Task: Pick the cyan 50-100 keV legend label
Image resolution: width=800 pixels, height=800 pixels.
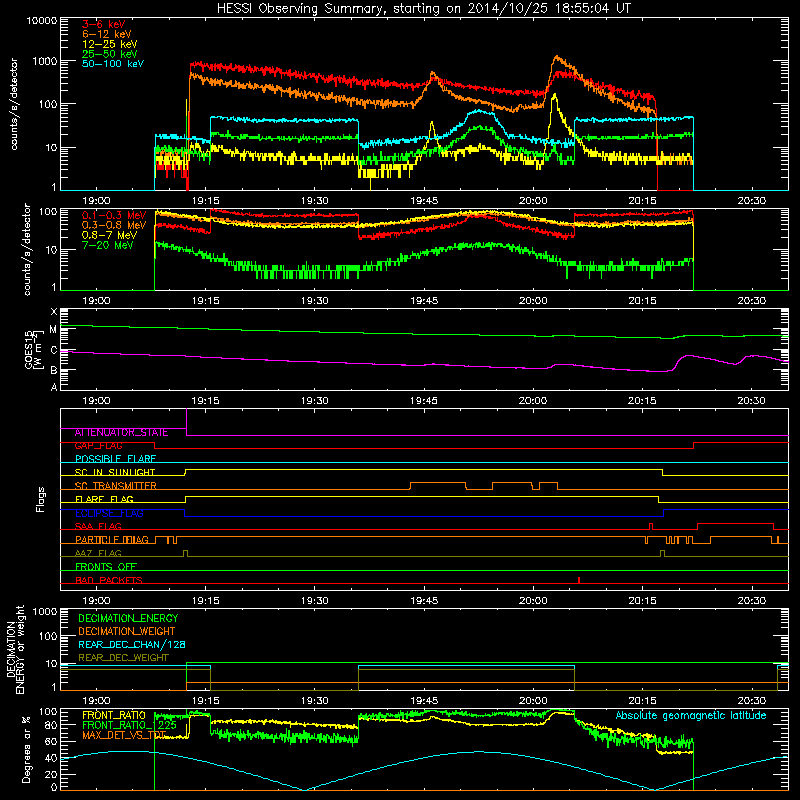Action: [113, 64]
